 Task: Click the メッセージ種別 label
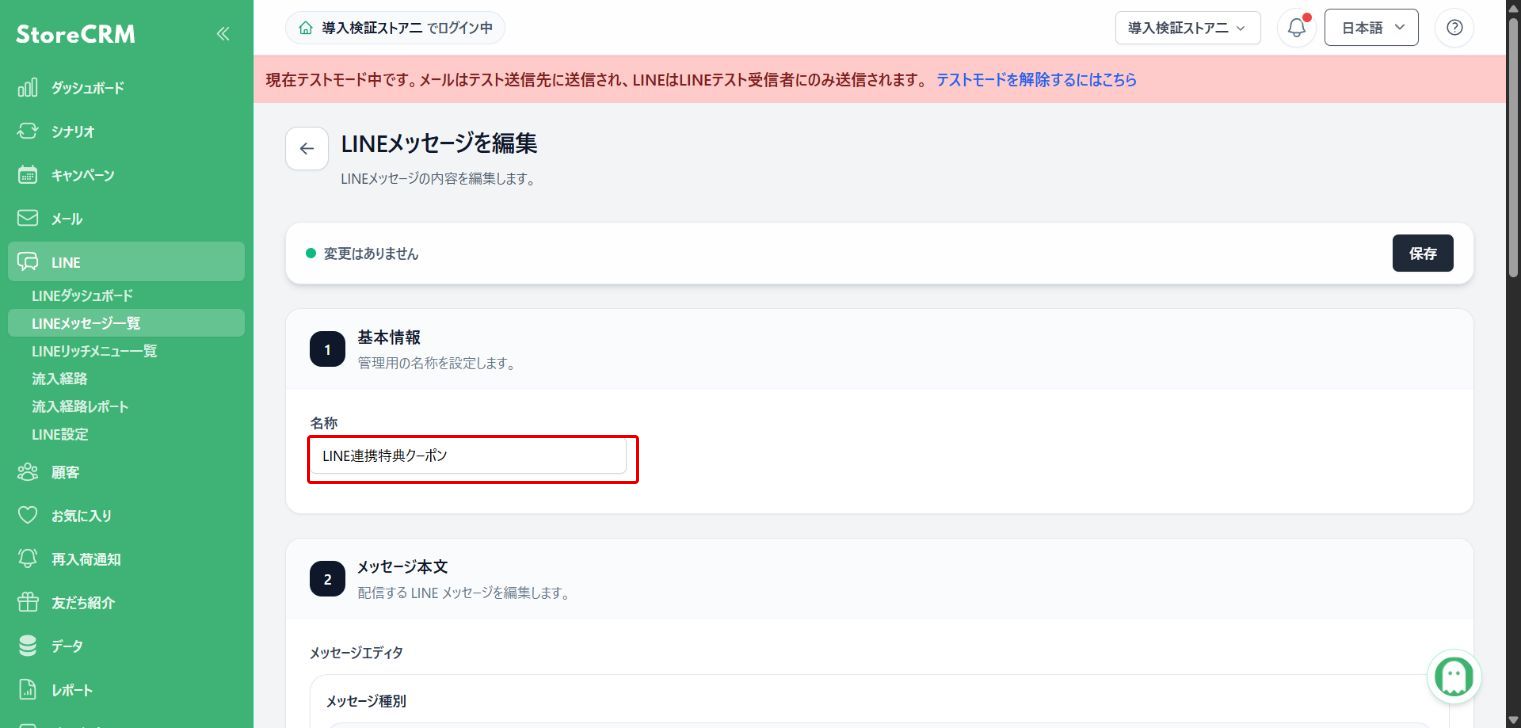[366, 701]
